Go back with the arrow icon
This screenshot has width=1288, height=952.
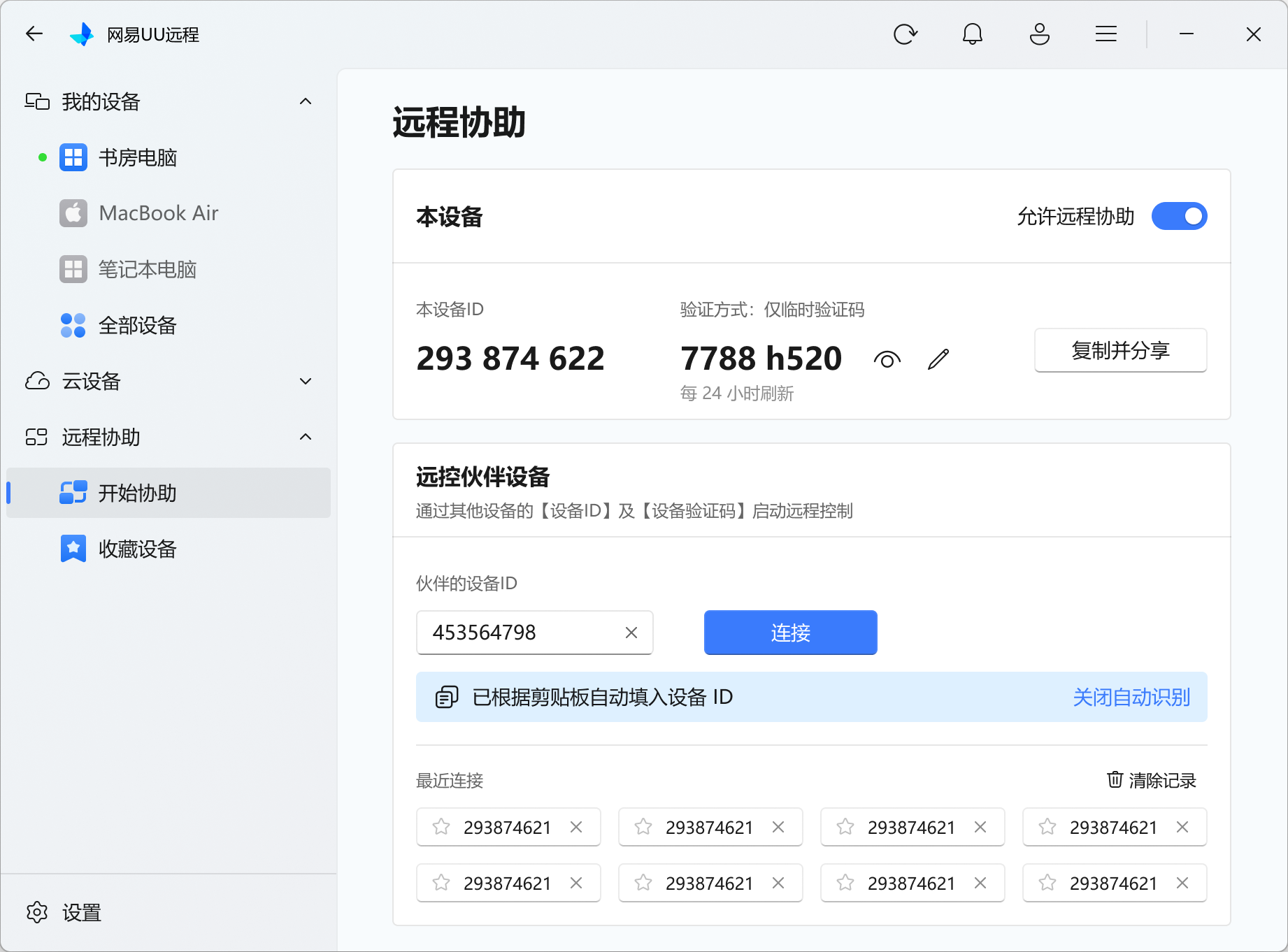coord(34,34)
